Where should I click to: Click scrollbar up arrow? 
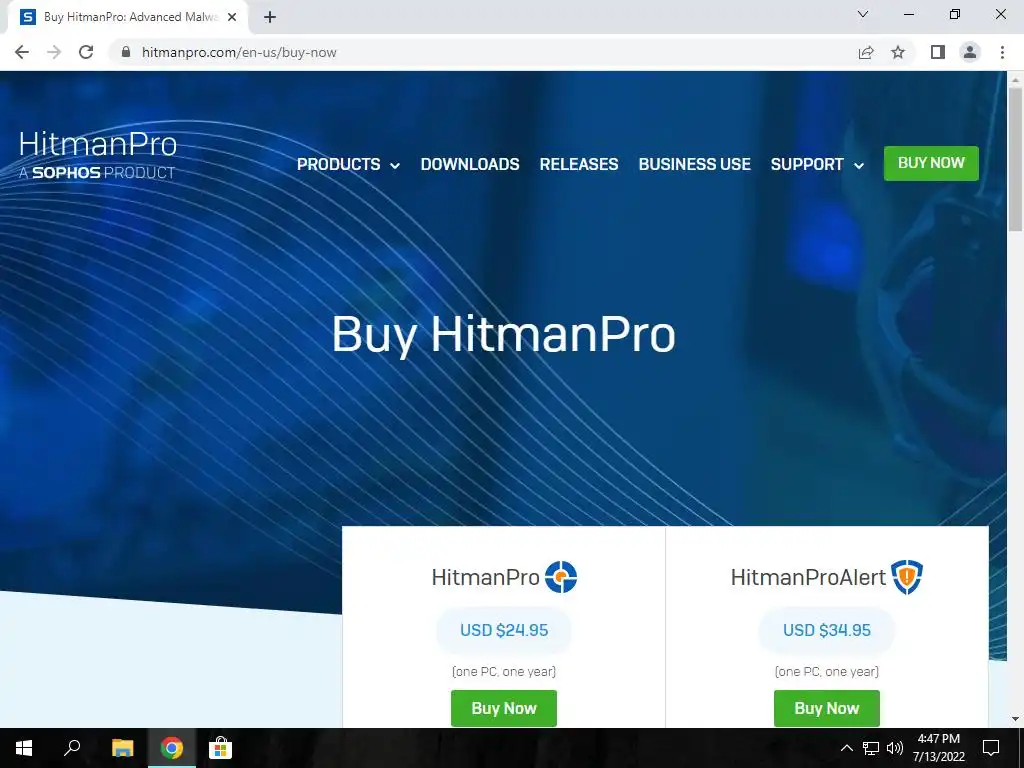[x=1015, y=79]
